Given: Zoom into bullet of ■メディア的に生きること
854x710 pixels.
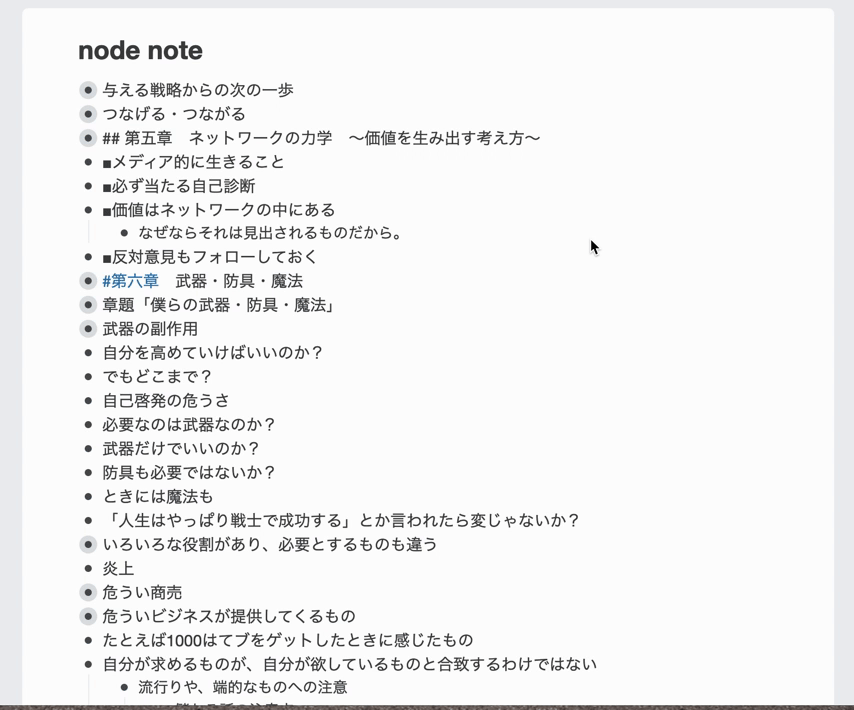Looking at the screenshot, I should pos(88,162).
